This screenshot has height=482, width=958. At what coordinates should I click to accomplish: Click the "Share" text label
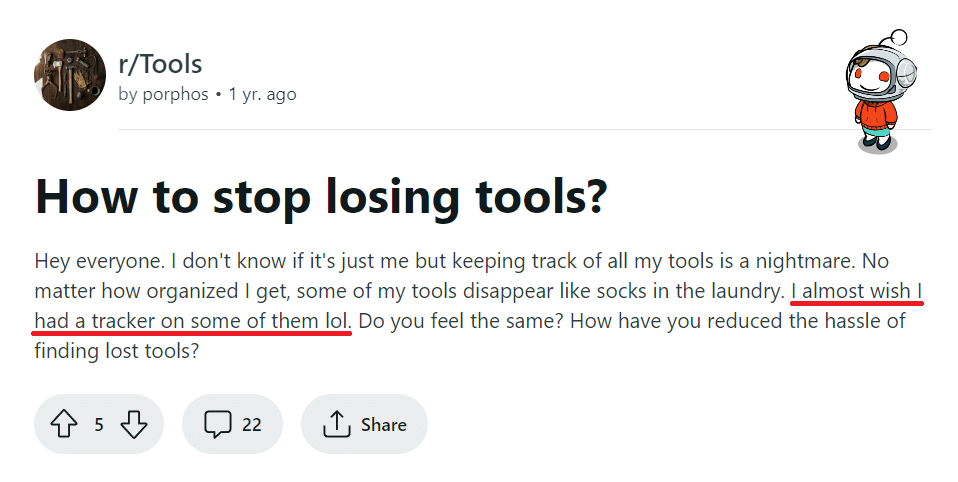coord(384,424)
